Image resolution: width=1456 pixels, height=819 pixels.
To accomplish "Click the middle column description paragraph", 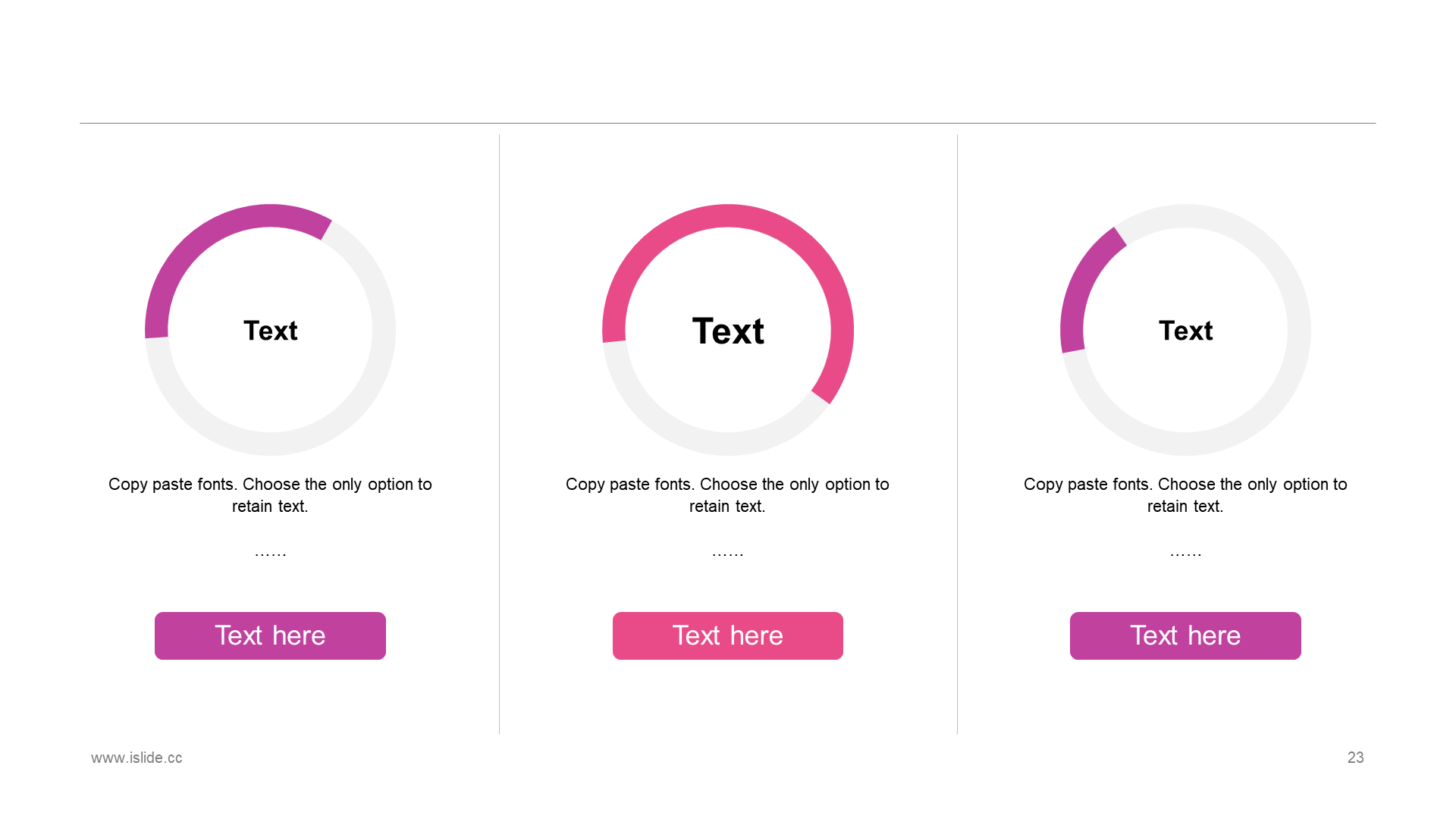I will (x=727, y=495).
